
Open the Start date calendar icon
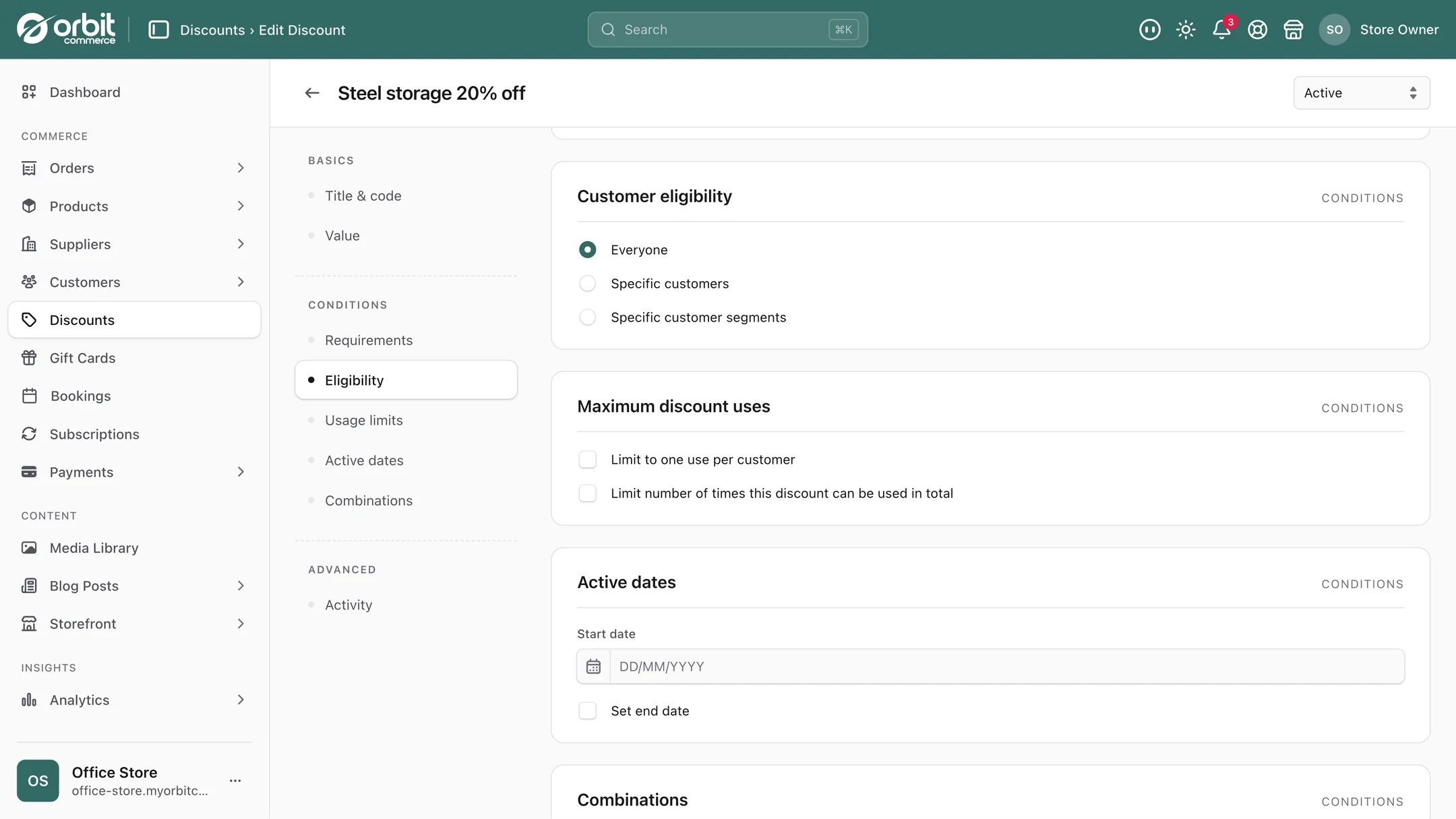coord(593,667)
